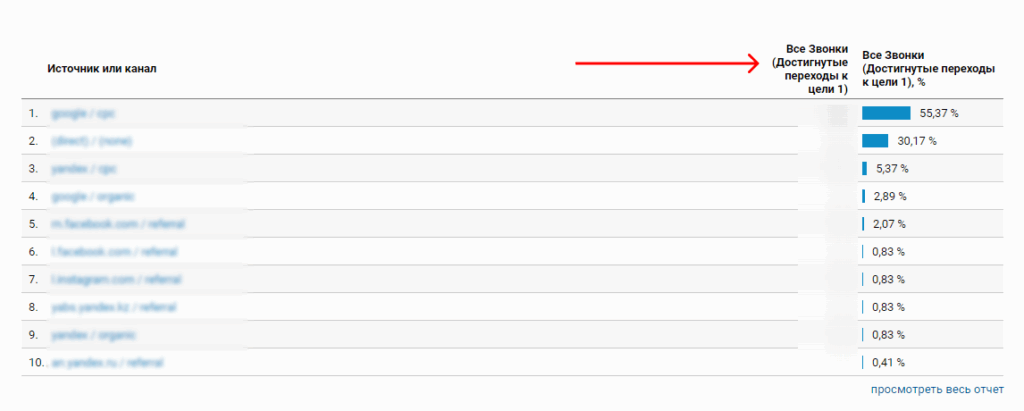Click the 0,41 % percentage value
Screen dimensions: 1024x411
[887, 361]
